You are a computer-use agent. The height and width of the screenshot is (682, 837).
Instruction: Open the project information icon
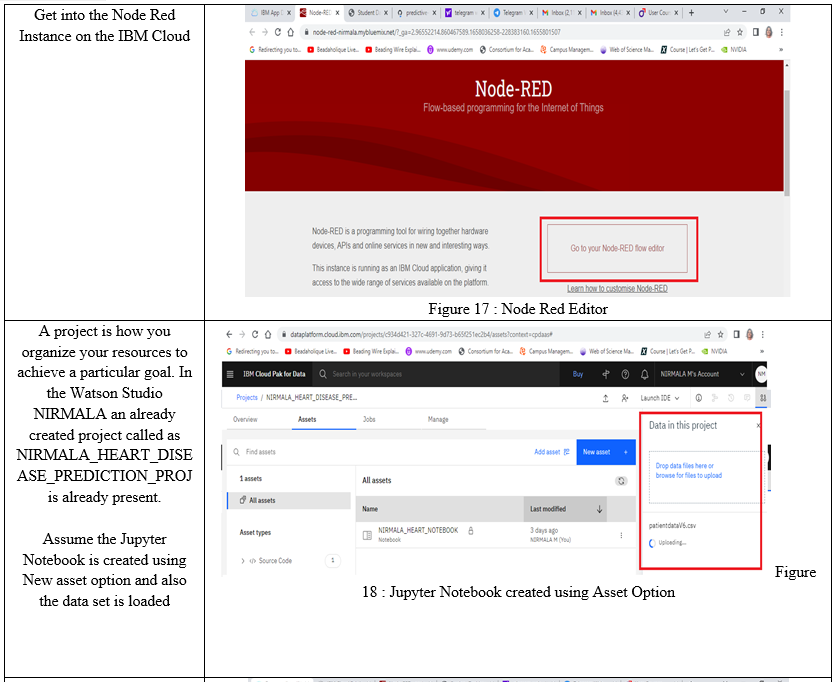699,398
